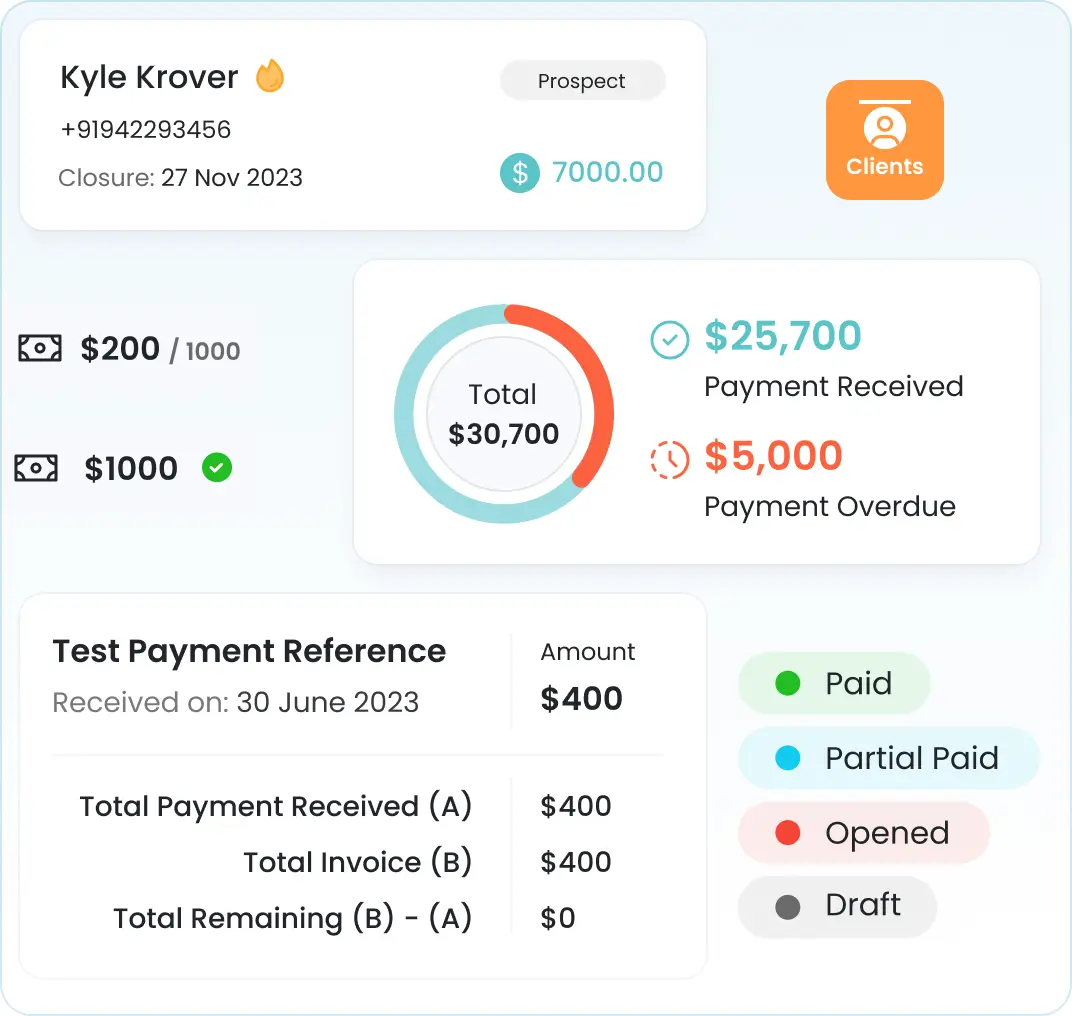Viewport: 1072px width, 1016px height.
Task: Click the Prospect badge
Action: (x=582, y=81)
